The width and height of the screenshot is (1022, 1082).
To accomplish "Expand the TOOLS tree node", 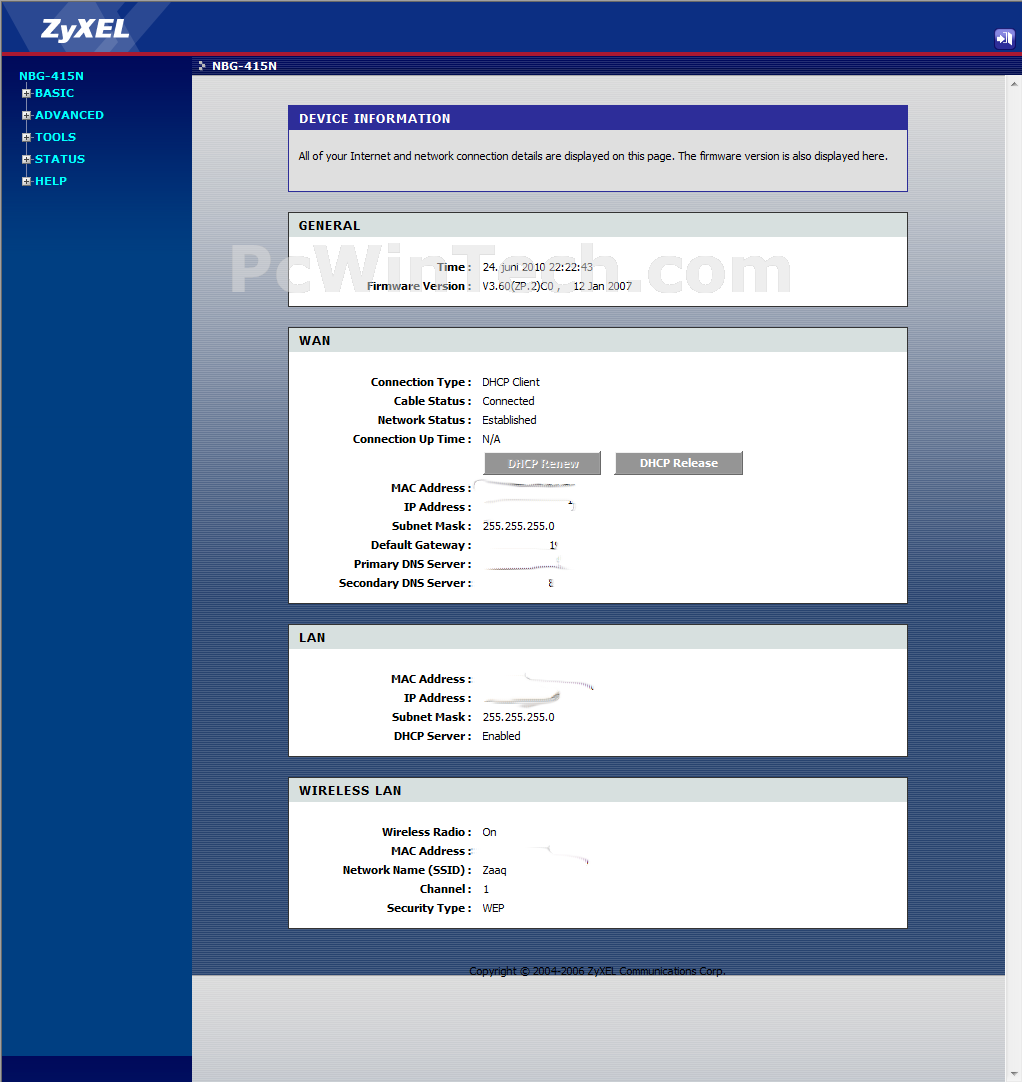I will [x=26, y=137].
